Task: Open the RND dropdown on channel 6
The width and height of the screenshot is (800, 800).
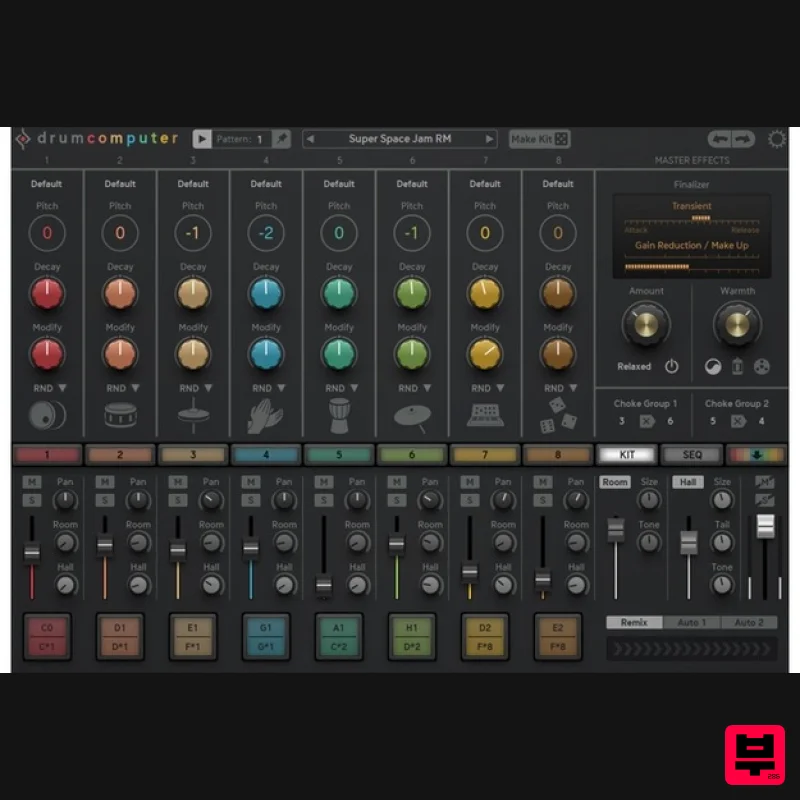Action: pyautogui.click(x=412, y=387)
